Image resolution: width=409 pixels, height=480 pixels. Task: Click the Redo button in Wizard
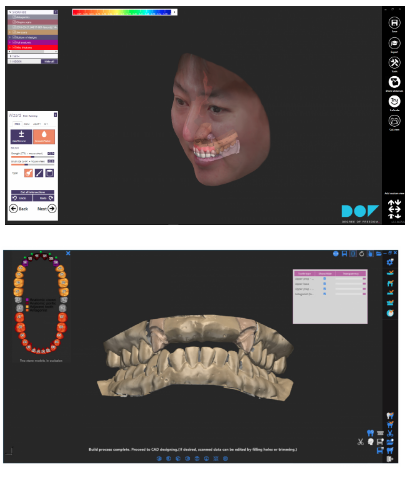44,198
